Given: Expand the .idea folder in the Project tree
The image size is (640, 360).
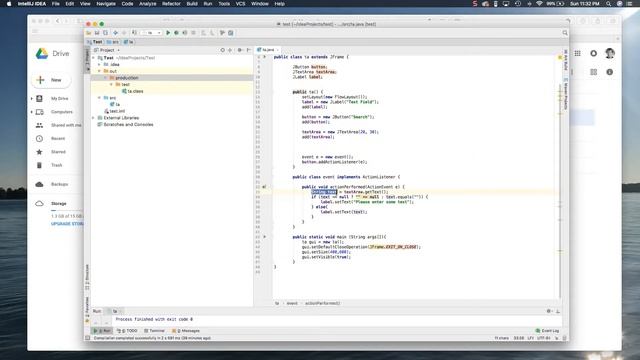Looking at the screenshot, I should (99, 64).
